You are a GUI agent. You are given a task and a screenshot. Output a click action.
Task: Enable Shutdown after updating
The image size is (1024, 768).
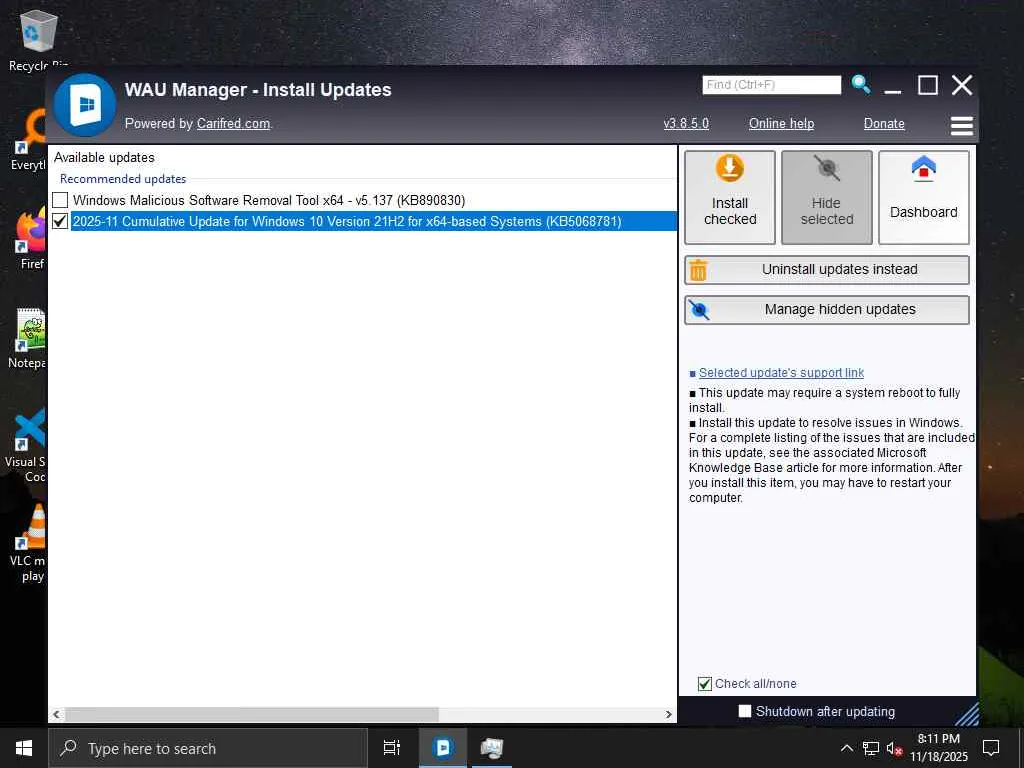744,711
